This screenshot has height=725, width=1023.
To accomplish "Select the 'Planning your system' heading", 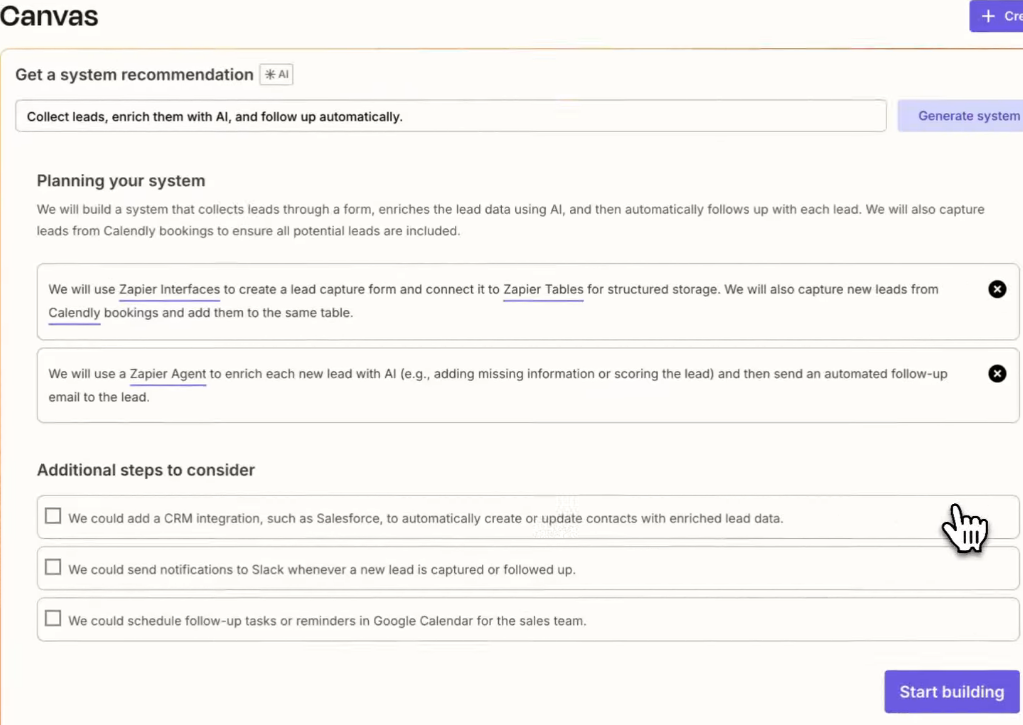I will tap(121, 181).
